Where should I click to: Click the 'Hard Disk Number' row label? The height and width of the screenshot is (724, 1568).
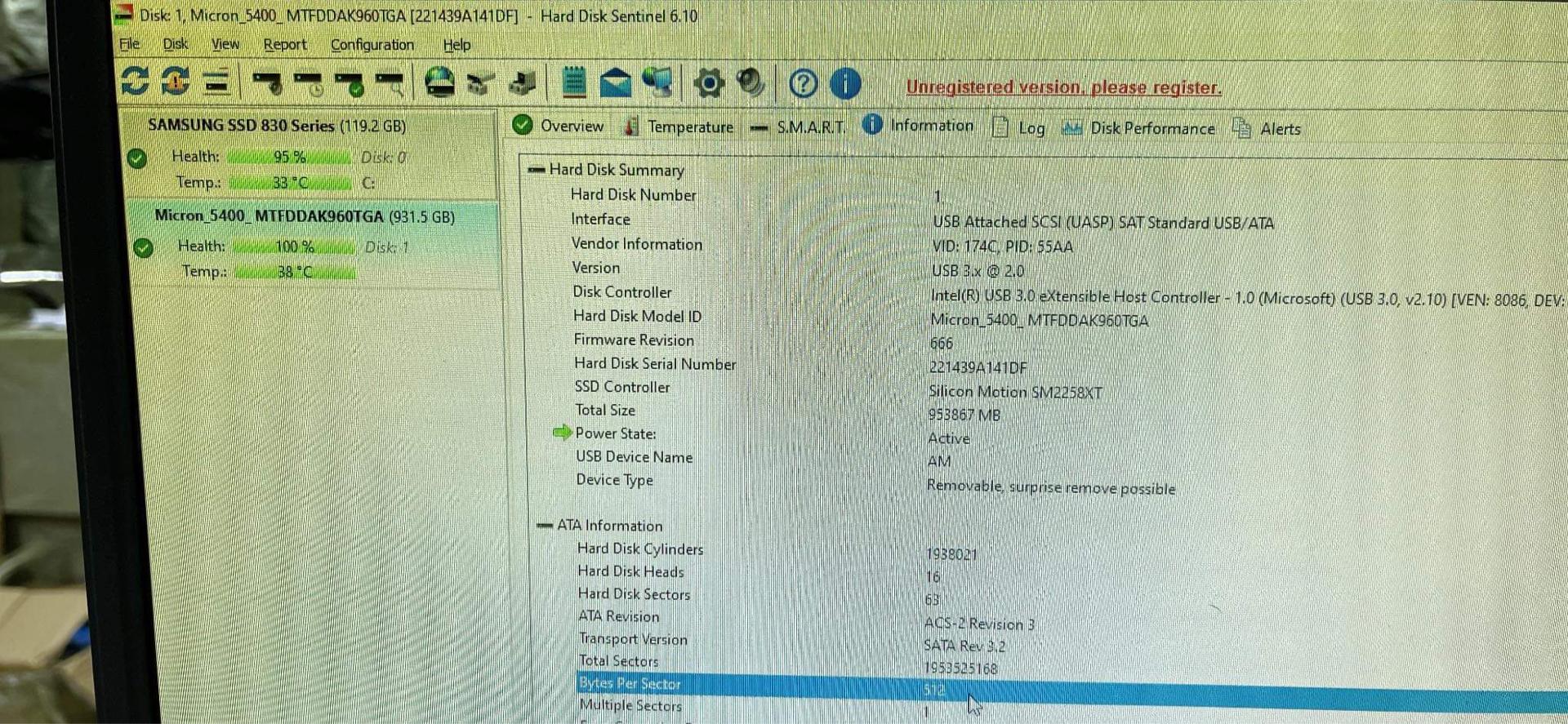(x=634, y=195)
